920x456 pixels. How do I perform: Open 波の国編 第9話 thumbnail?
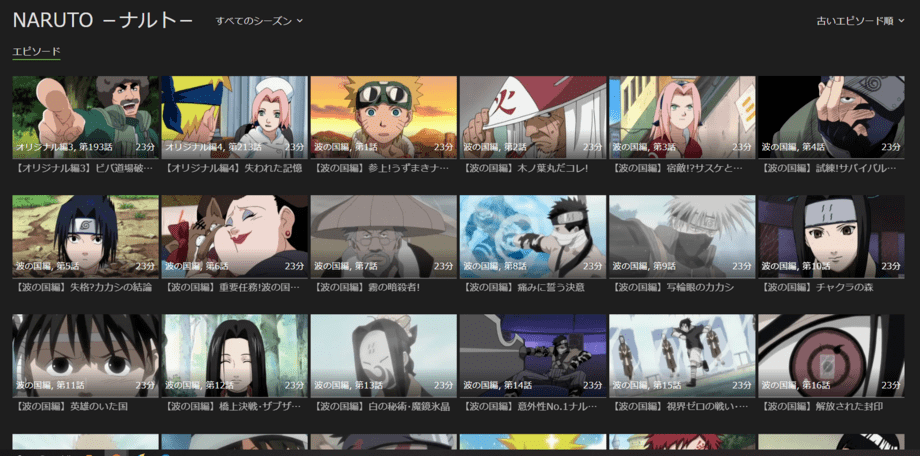point(682,237)
